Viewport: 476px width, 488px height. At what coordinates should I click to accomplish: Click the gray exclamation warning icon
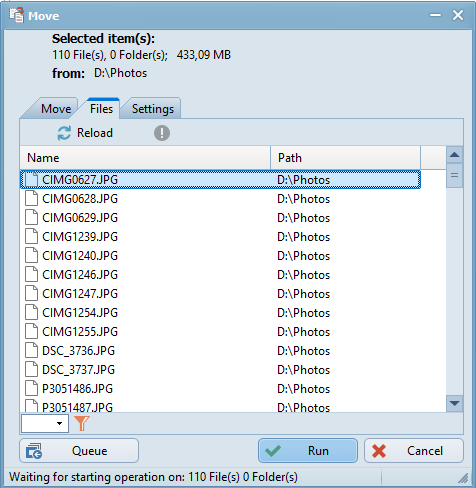162,133
